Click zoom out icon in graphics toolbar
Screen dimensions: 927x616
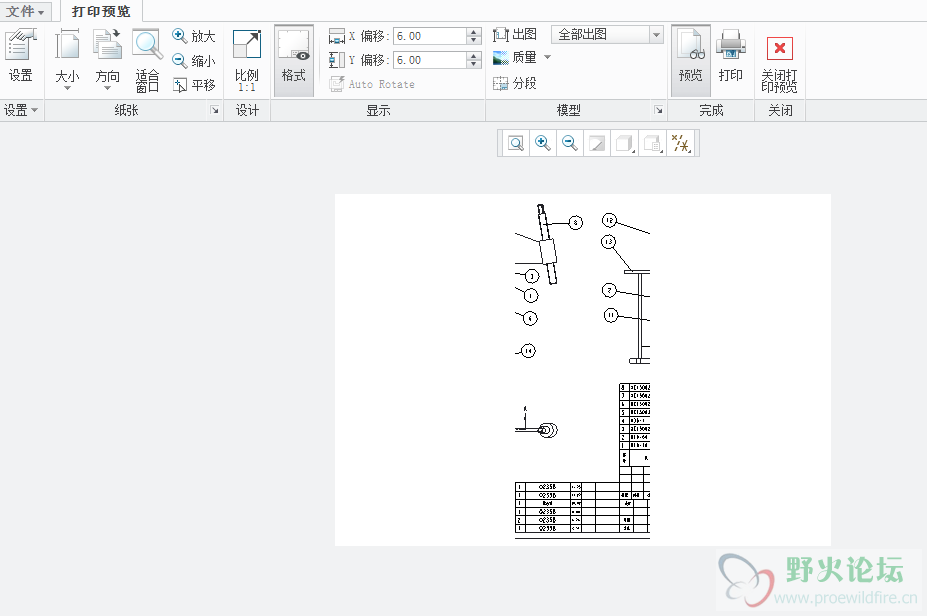570,144
